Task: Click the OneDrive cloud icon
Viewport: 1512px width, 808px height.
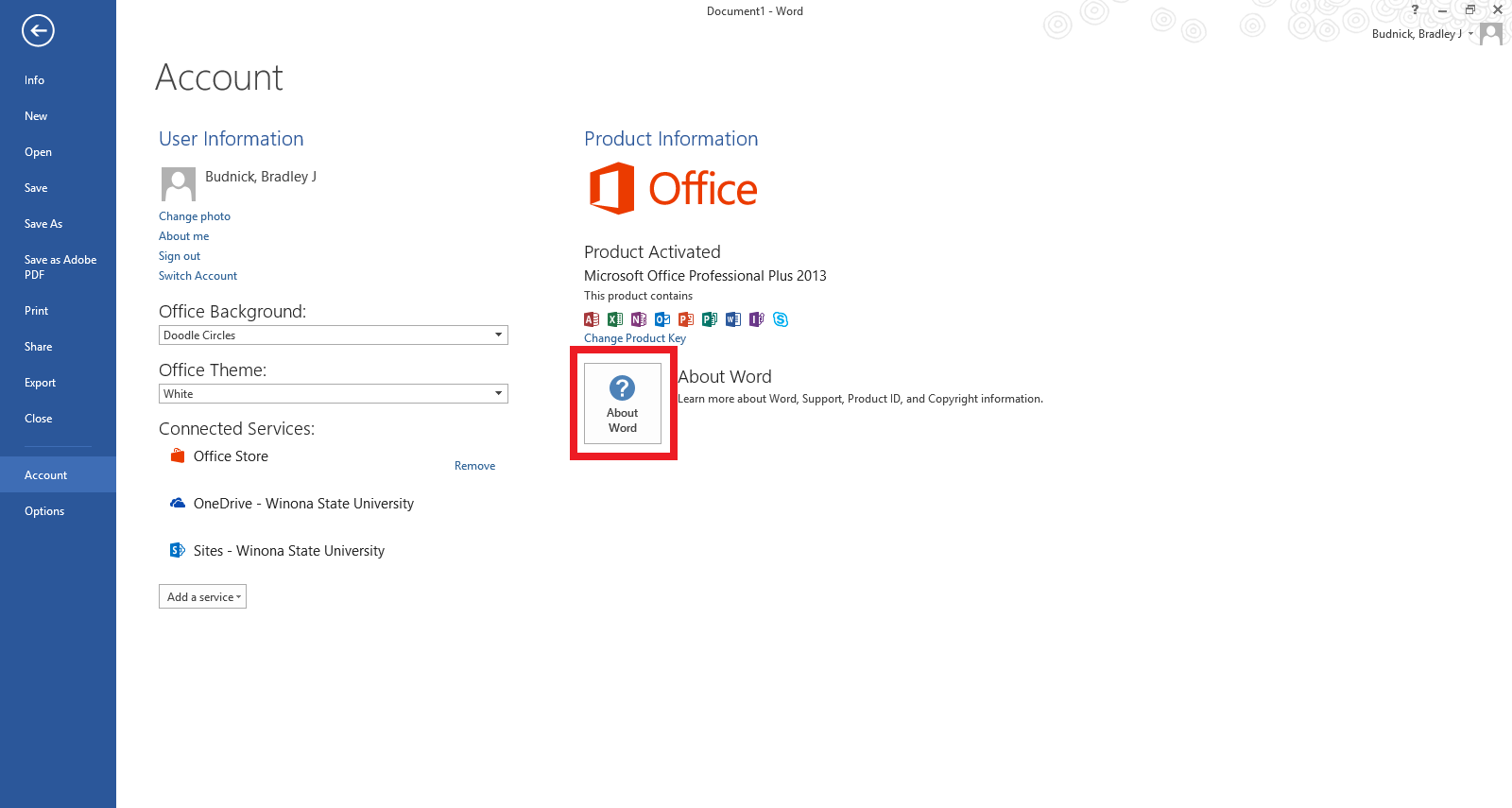Action: [177, 504]
